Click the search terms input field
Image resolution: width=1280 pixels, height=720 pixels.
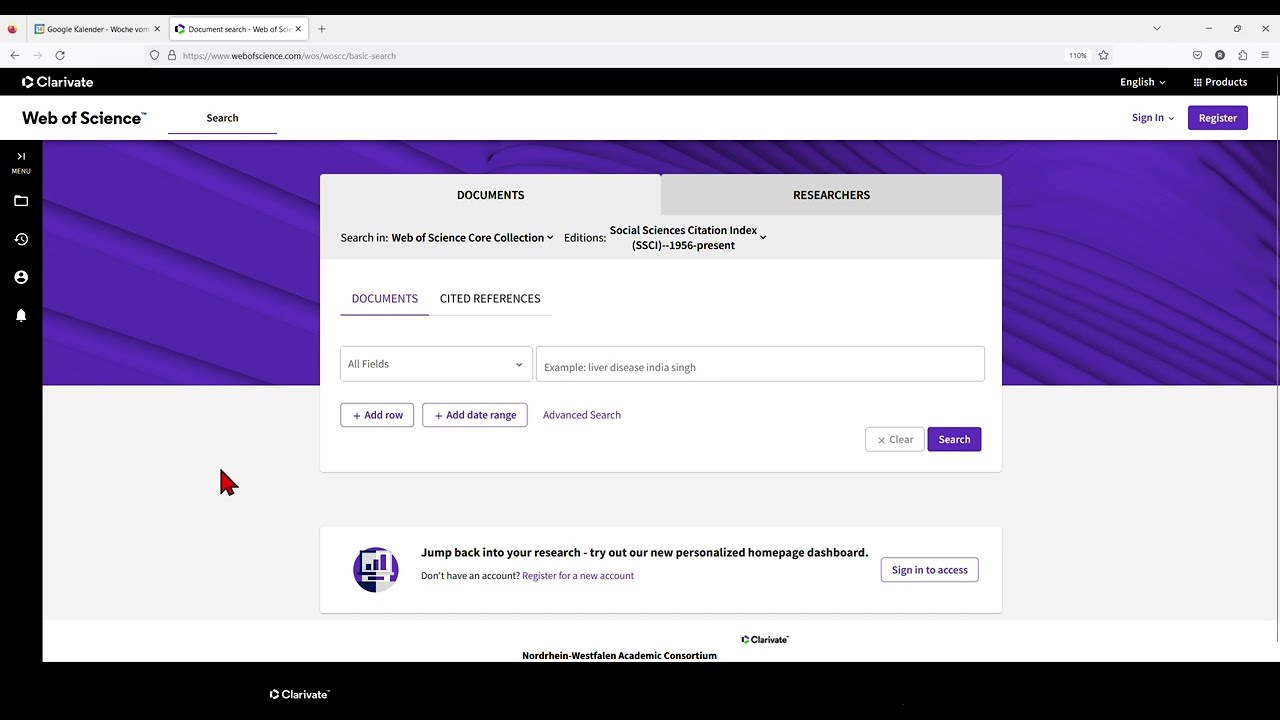[760, 364]
